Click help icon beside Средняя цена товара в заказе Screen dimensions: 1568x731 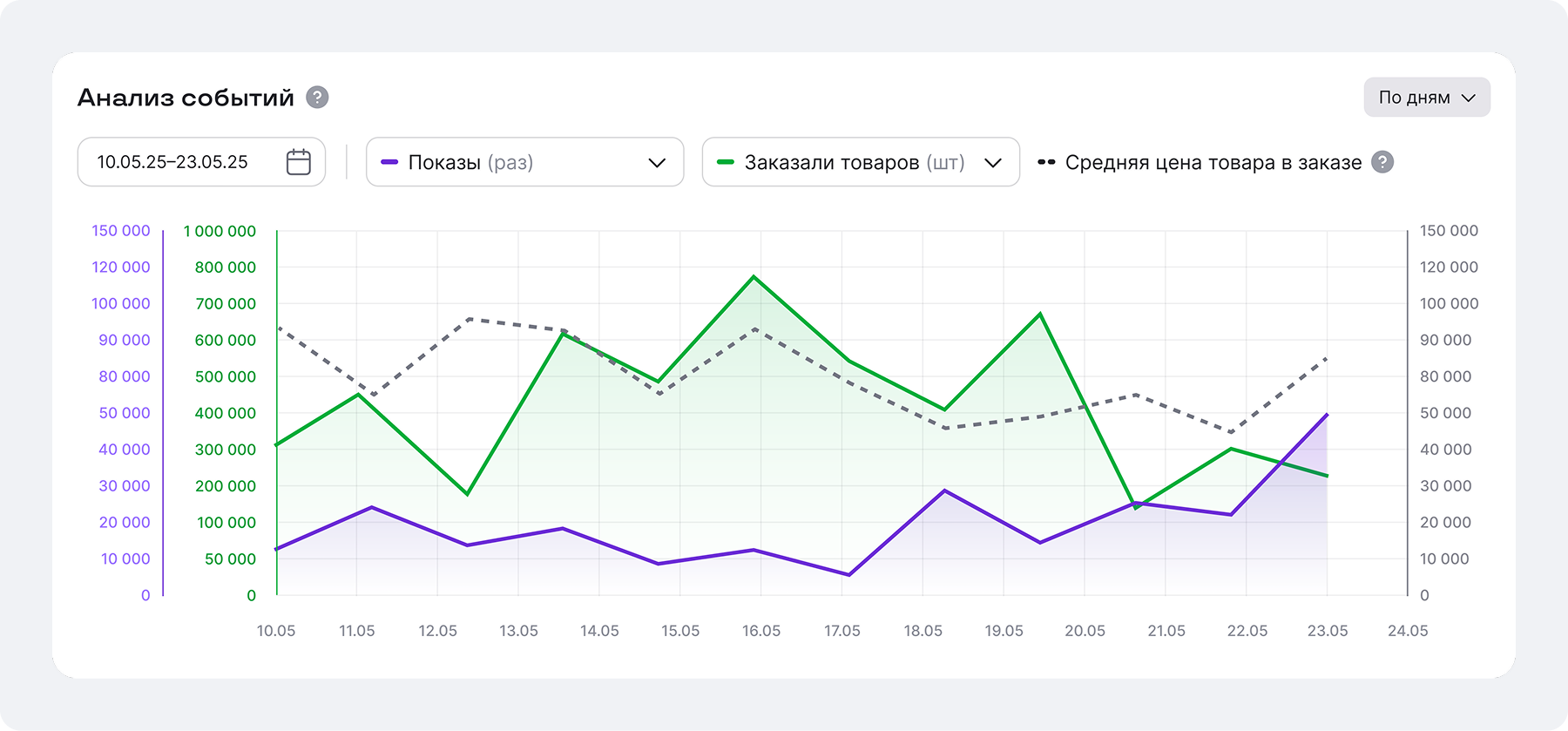(1382, 162)
